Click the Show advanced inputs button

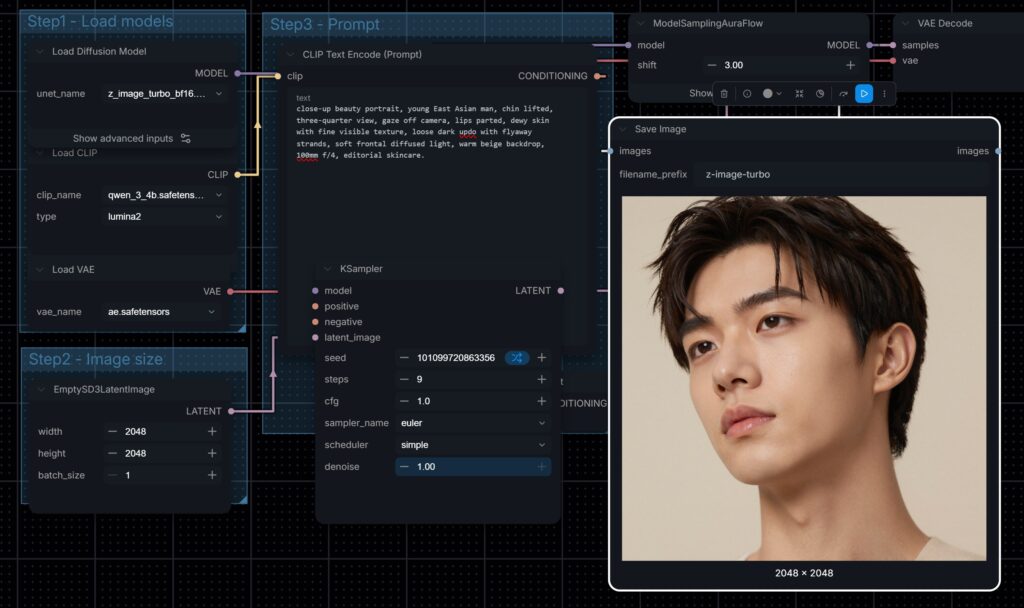(131, 138)
